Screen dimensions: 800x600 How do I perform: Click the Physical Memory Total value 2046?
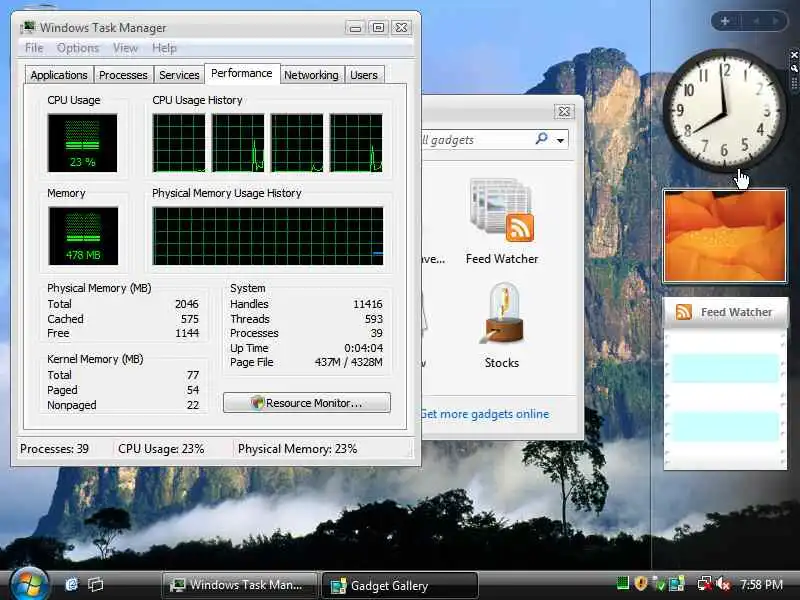tap(187, 304)
